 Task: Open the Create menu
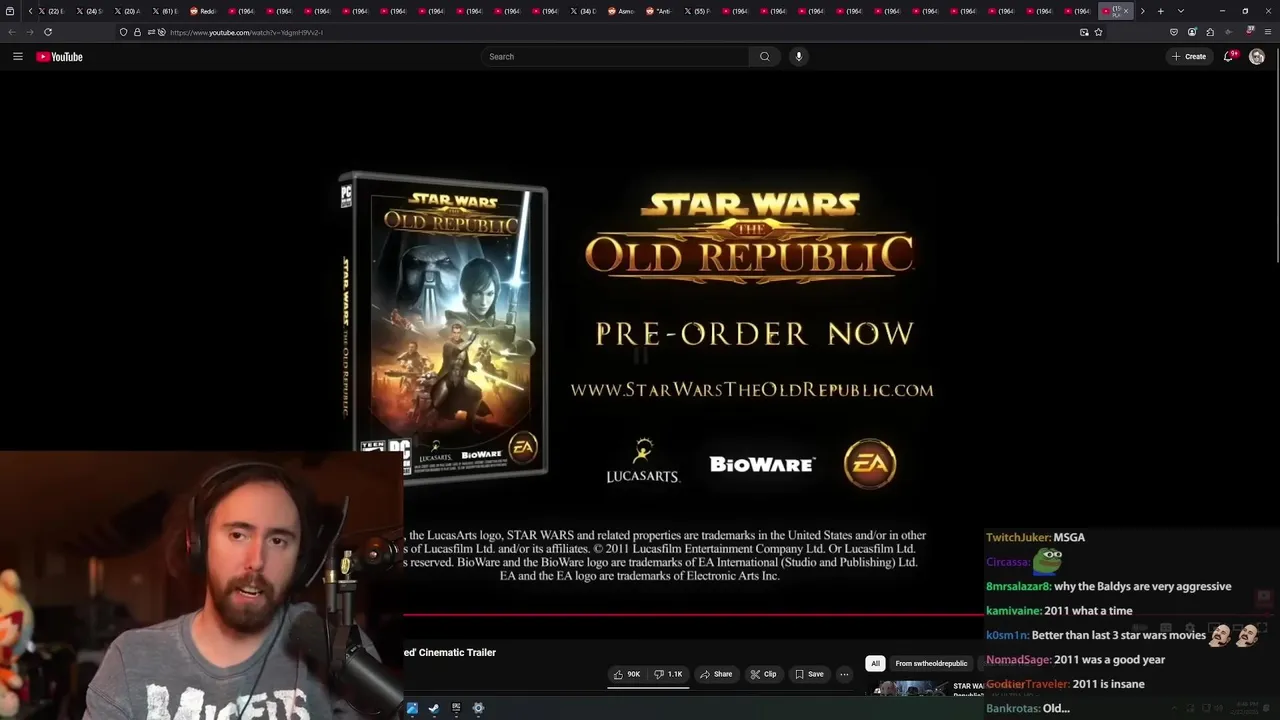point(1189,57)
